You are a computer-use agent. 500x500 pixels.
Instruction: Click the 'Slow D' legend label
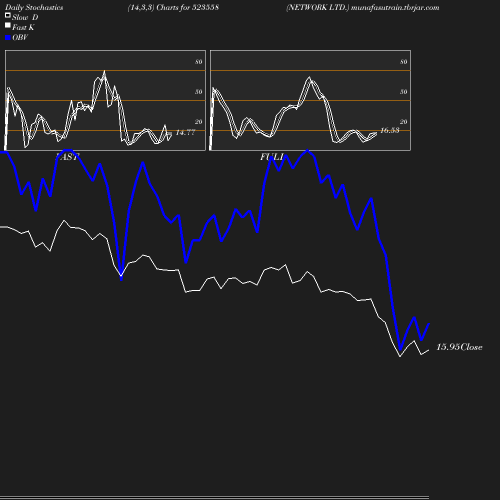(25, 17)
